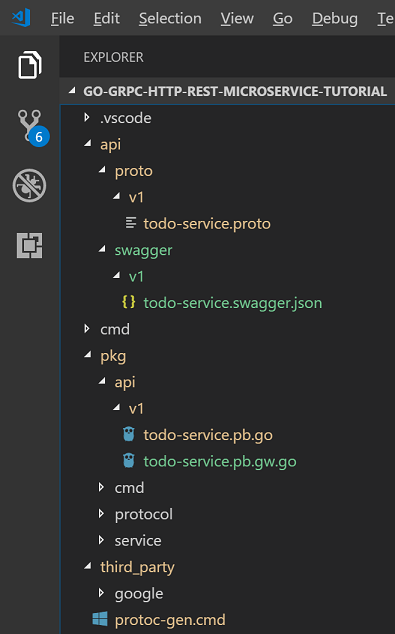The height and width of the screenshot is (634, 395).
Task: Open the Selection menu
Action: 170,18
